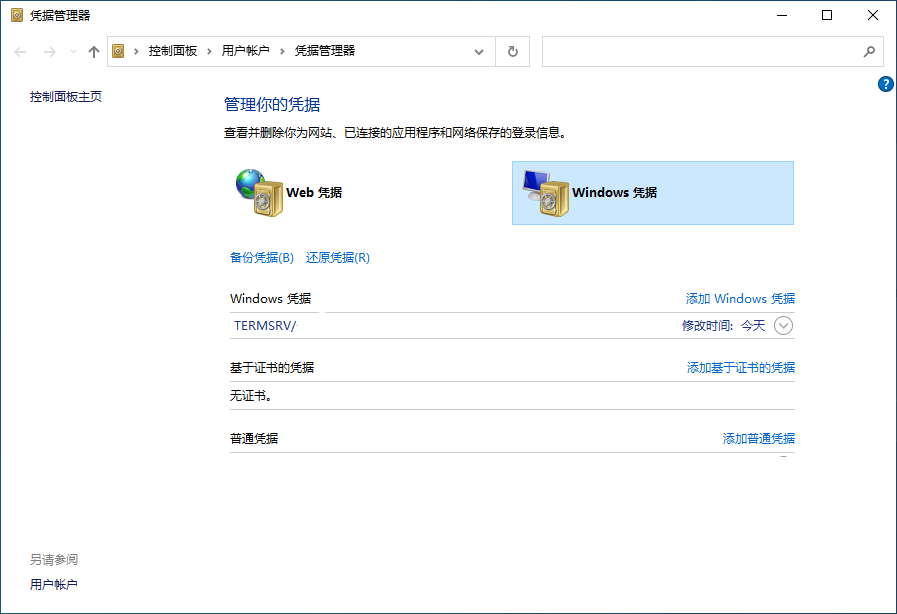Expand the breadcrumb arrow before 控制面板
This screenshot has height=614, width=897.
click(136, 52)
